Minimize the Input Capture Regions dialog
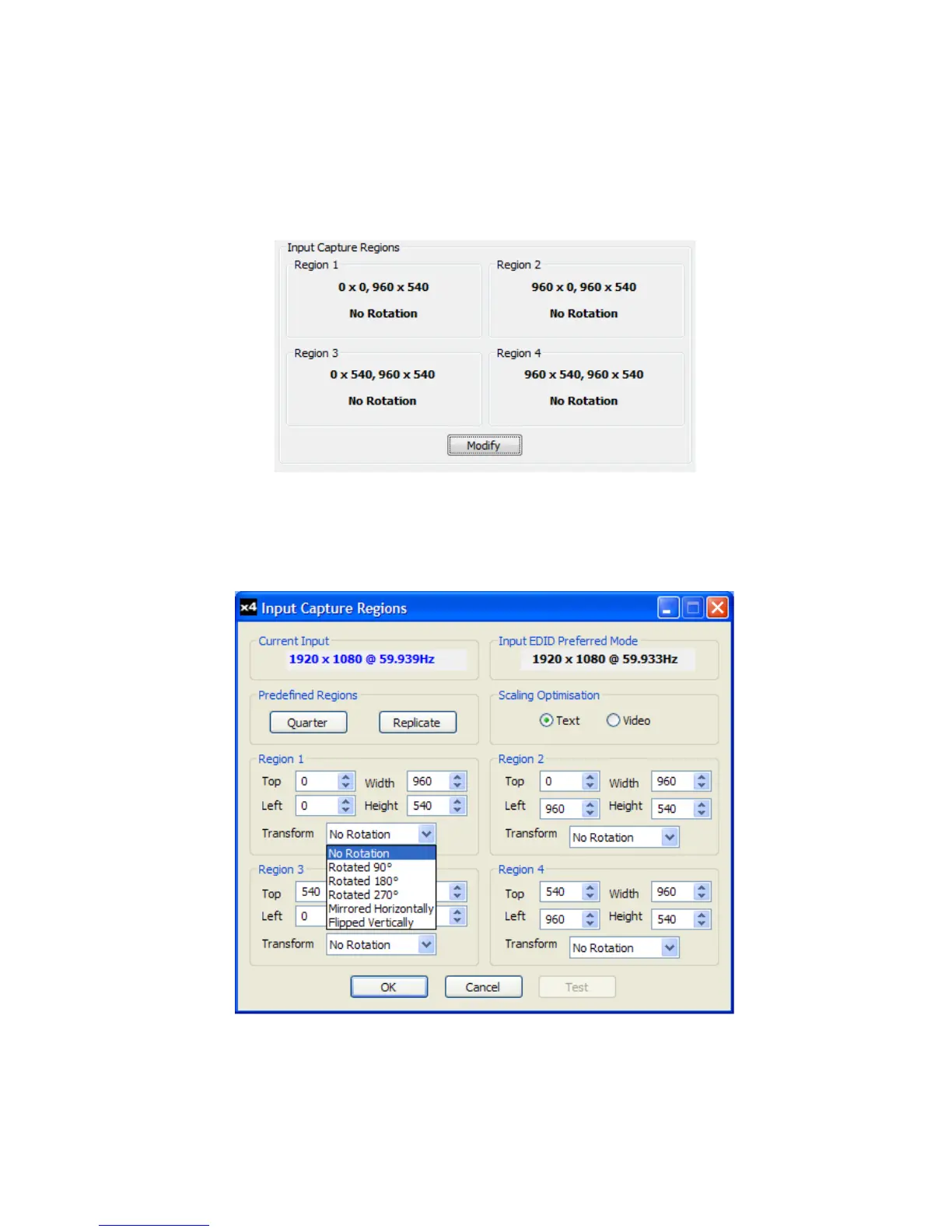Image resolution: width=952 pixels, height=1232 pixels. pos(668,607)
